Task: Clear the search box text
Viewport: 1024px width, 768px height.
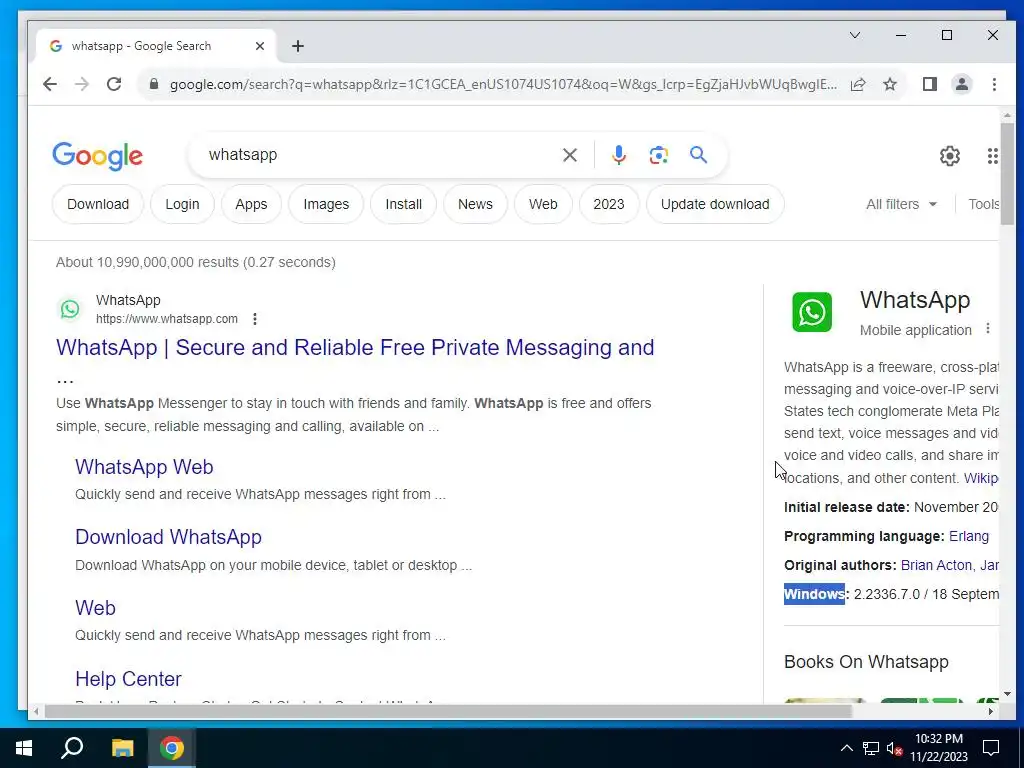Action: (x=569, y=155)
